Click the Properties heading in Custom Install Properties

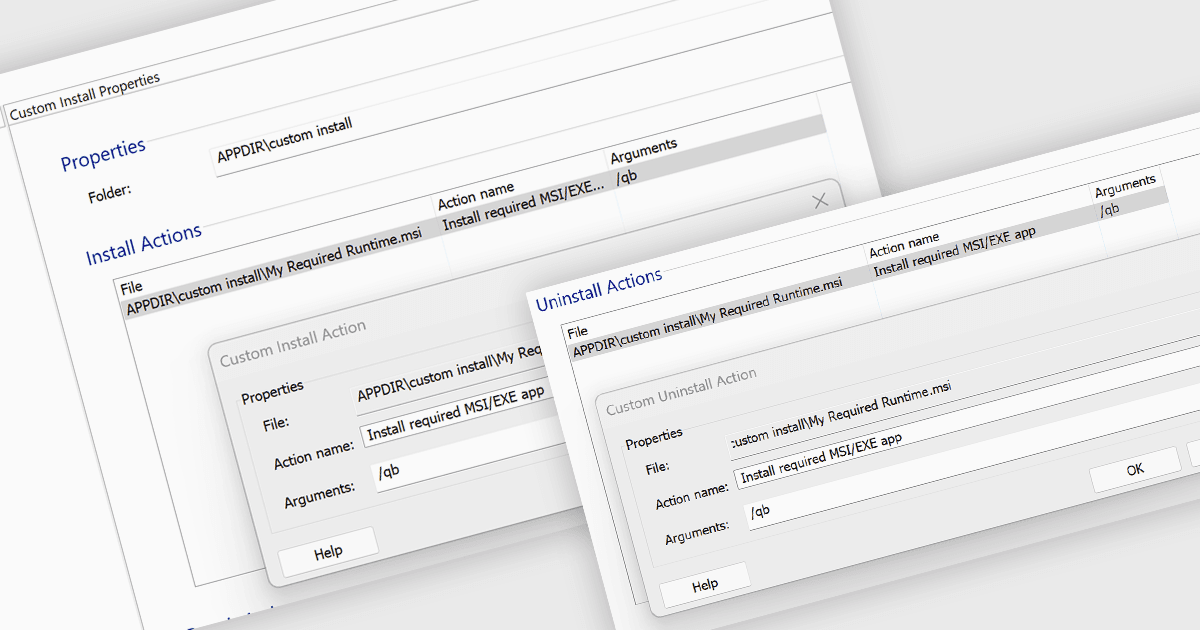tap(103, 154)
